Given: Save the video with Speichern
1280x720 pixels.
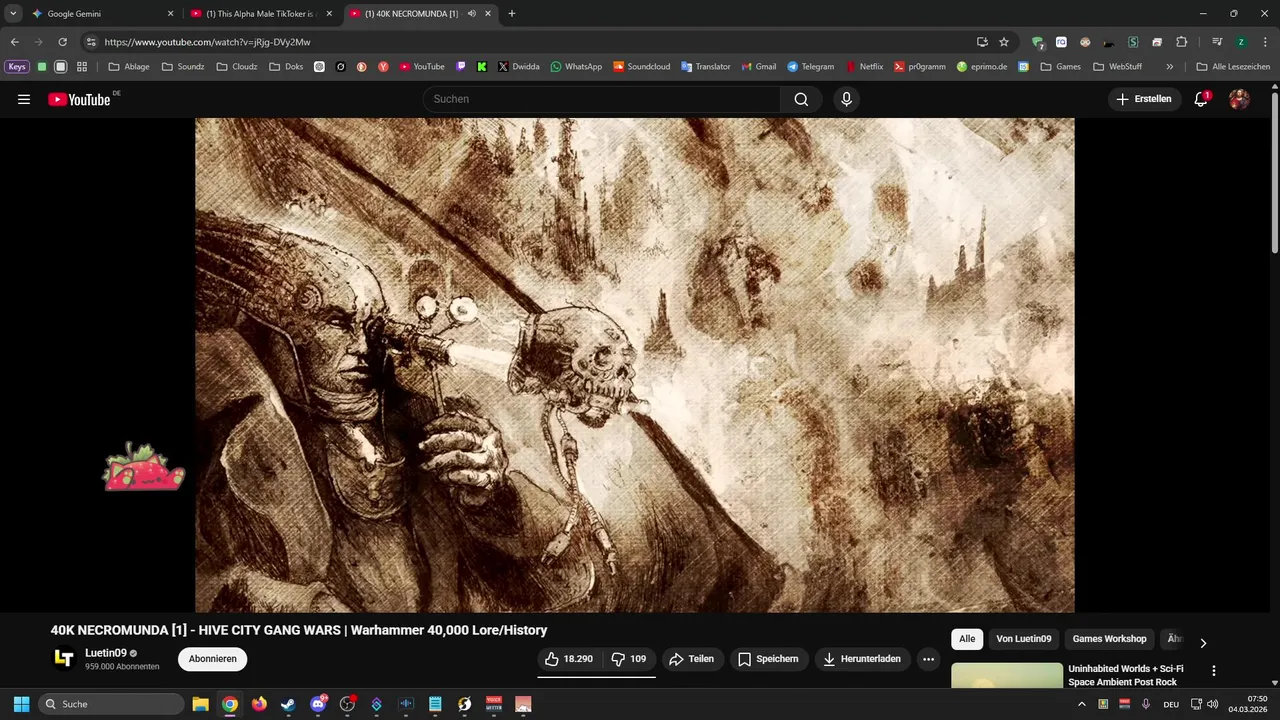Looking at the screenshot, I should click(x=769, y=659).
